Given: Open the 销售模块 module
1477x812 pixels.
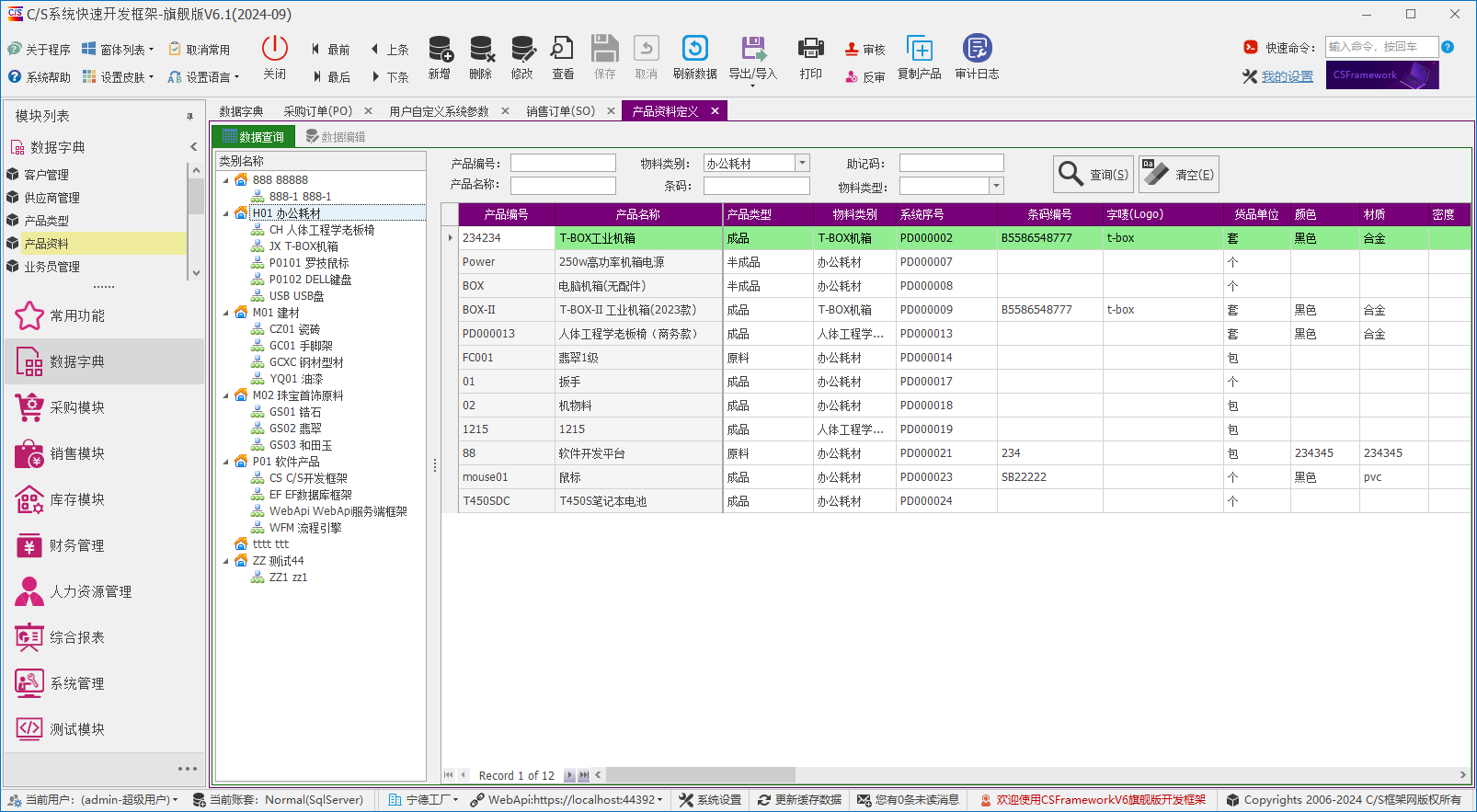Looking at the screenshot, I should click(x=104, y=453).
